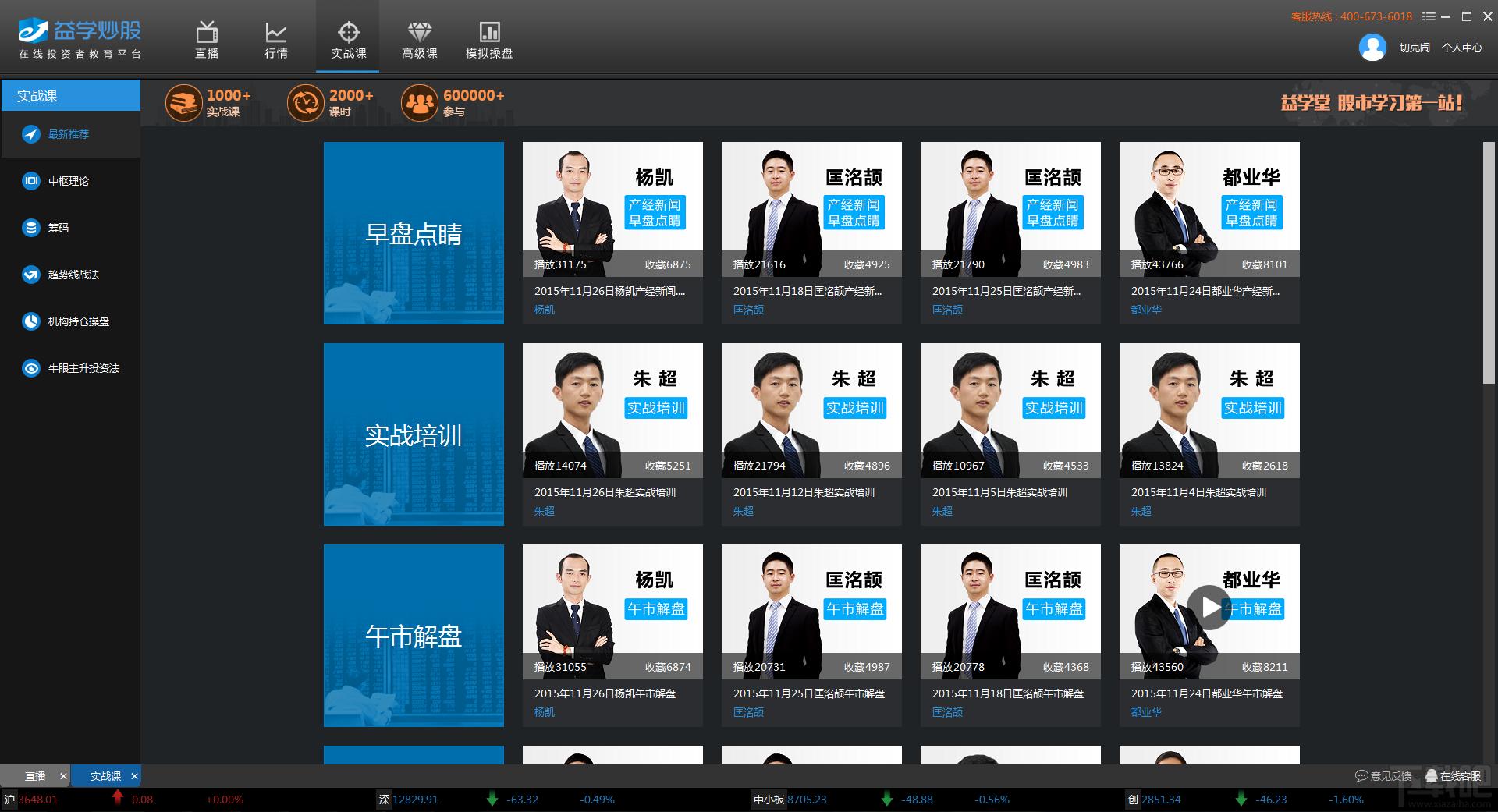1498x812 pixels.
Task: Play the 都业华 午市解盘 video
Action: click(1209, 608)
